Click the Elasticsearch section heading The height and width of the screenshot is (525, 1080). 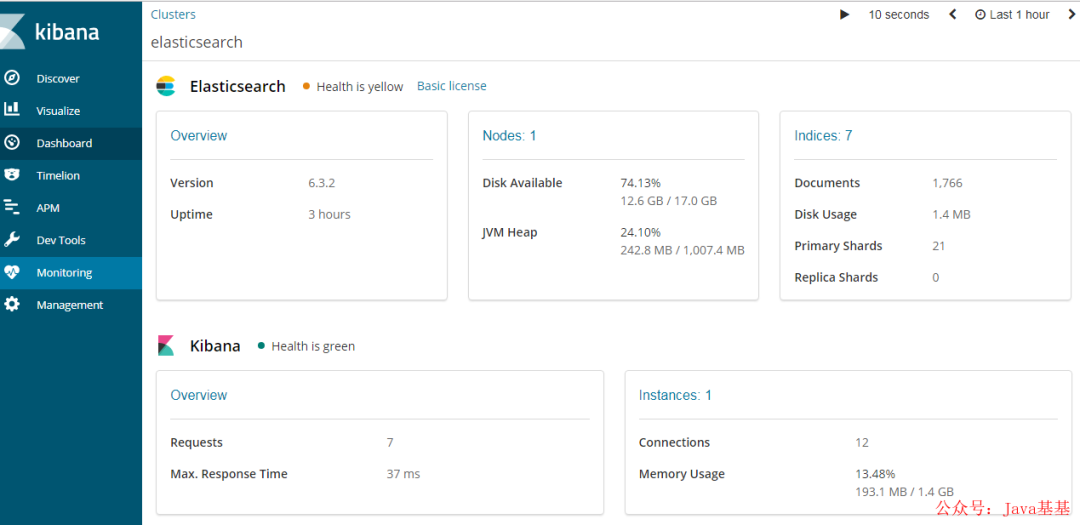[x=238, y=87]
